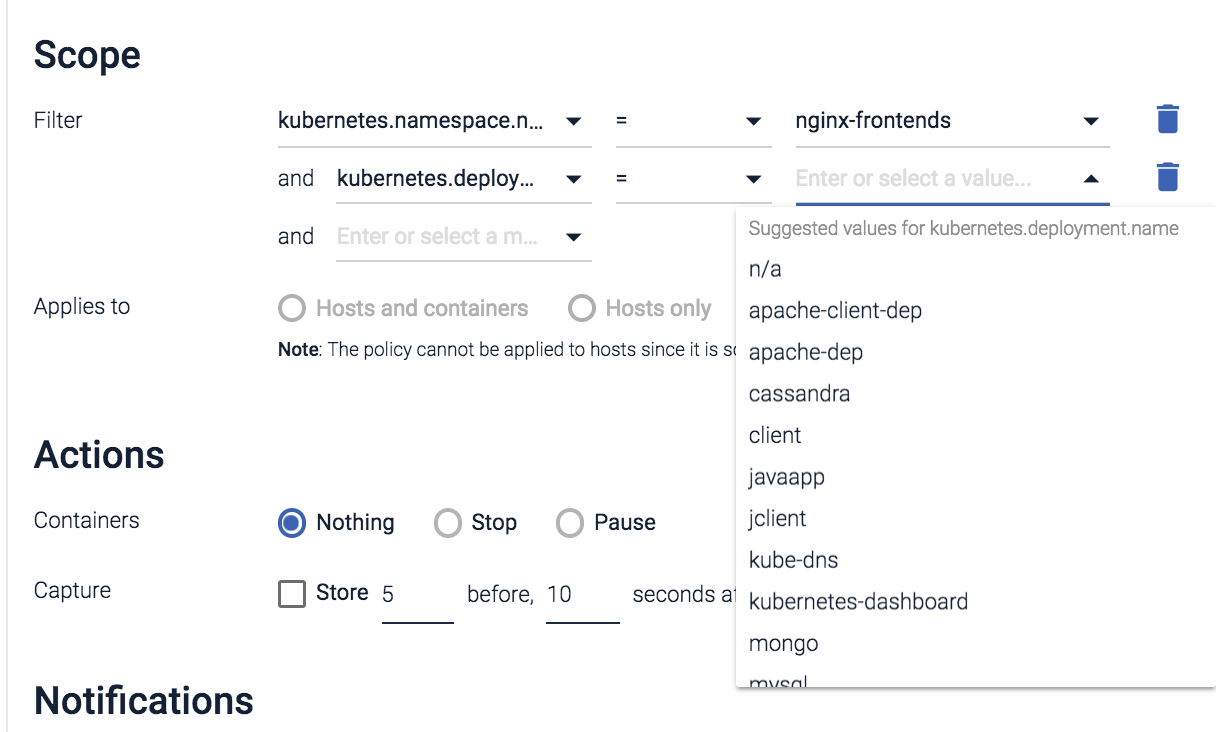The image size is (1216, 732).
Task: Open the operator dropdown of the second filter
Action: [754, 177]
